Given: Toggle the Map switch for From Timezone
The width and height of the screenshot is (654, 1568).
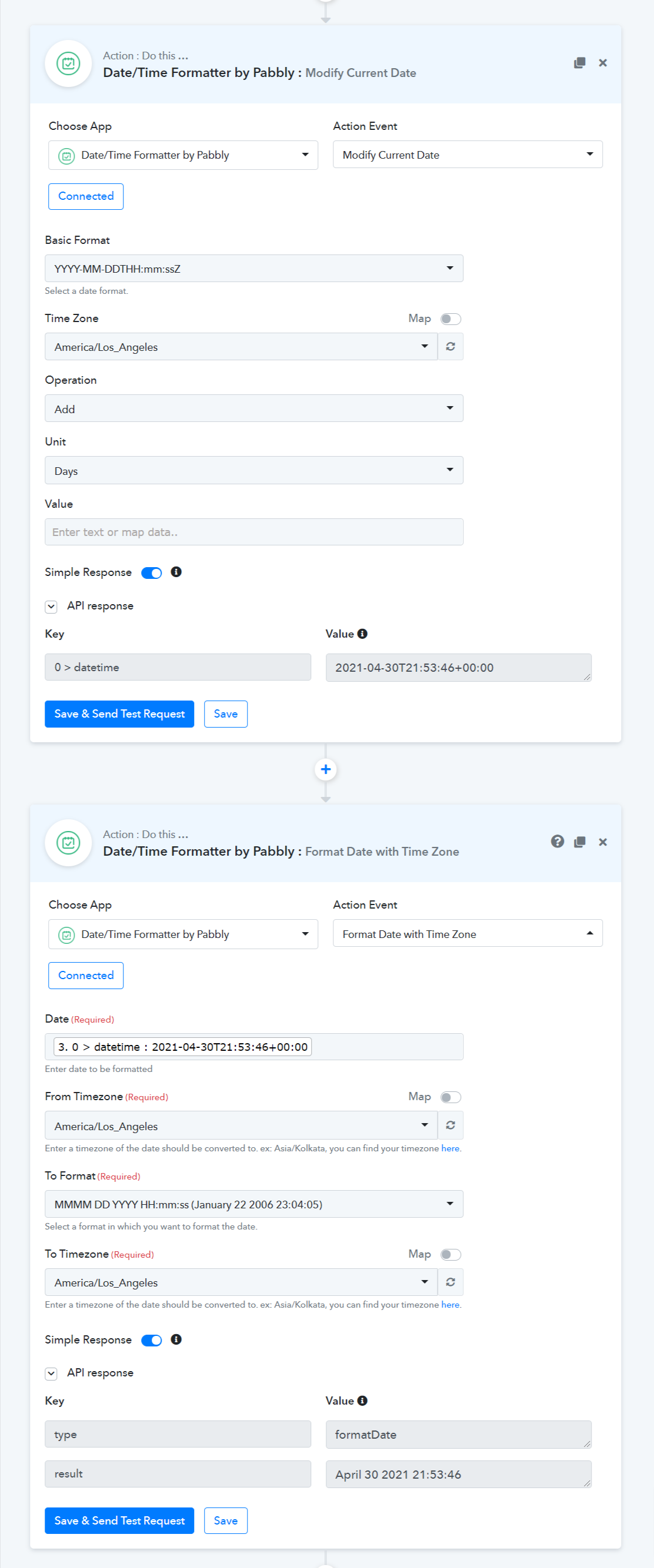Looking at the screenshot, I should click(451, 1097).
